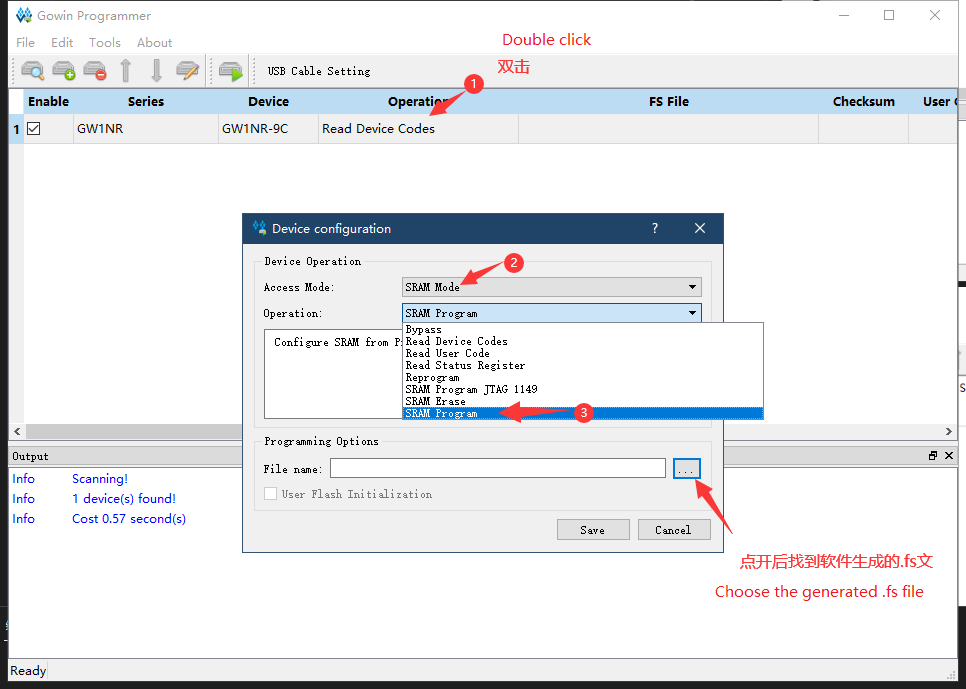Click the GW1NR series cell
966x689 pixels.
146,129
